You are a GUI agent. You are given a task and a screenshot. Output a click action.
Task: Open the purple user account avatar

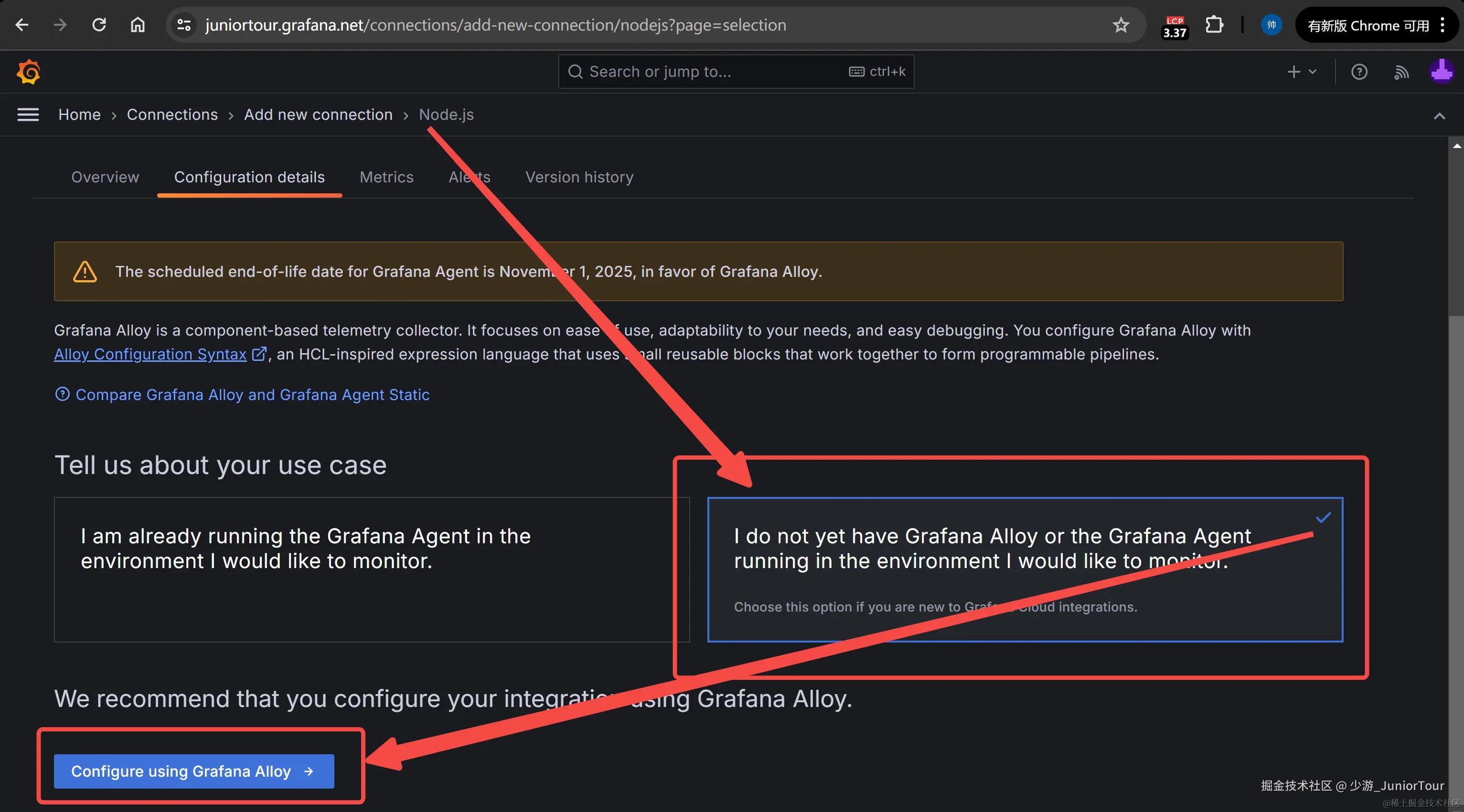pos(1441,72)
